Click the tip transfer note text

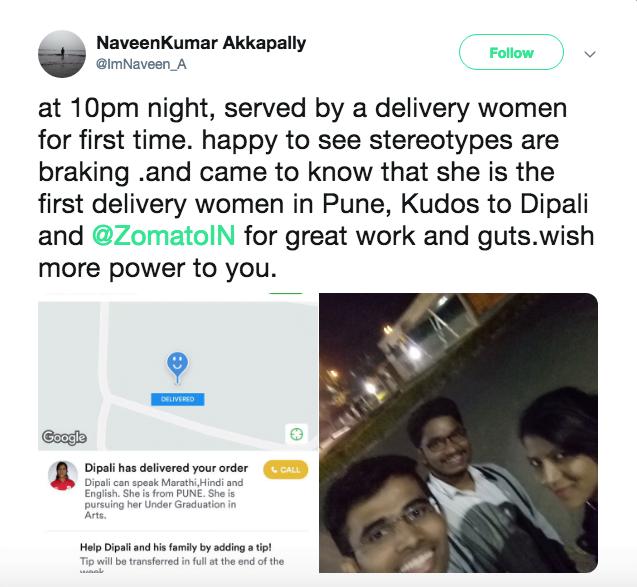tap(182, 565)
